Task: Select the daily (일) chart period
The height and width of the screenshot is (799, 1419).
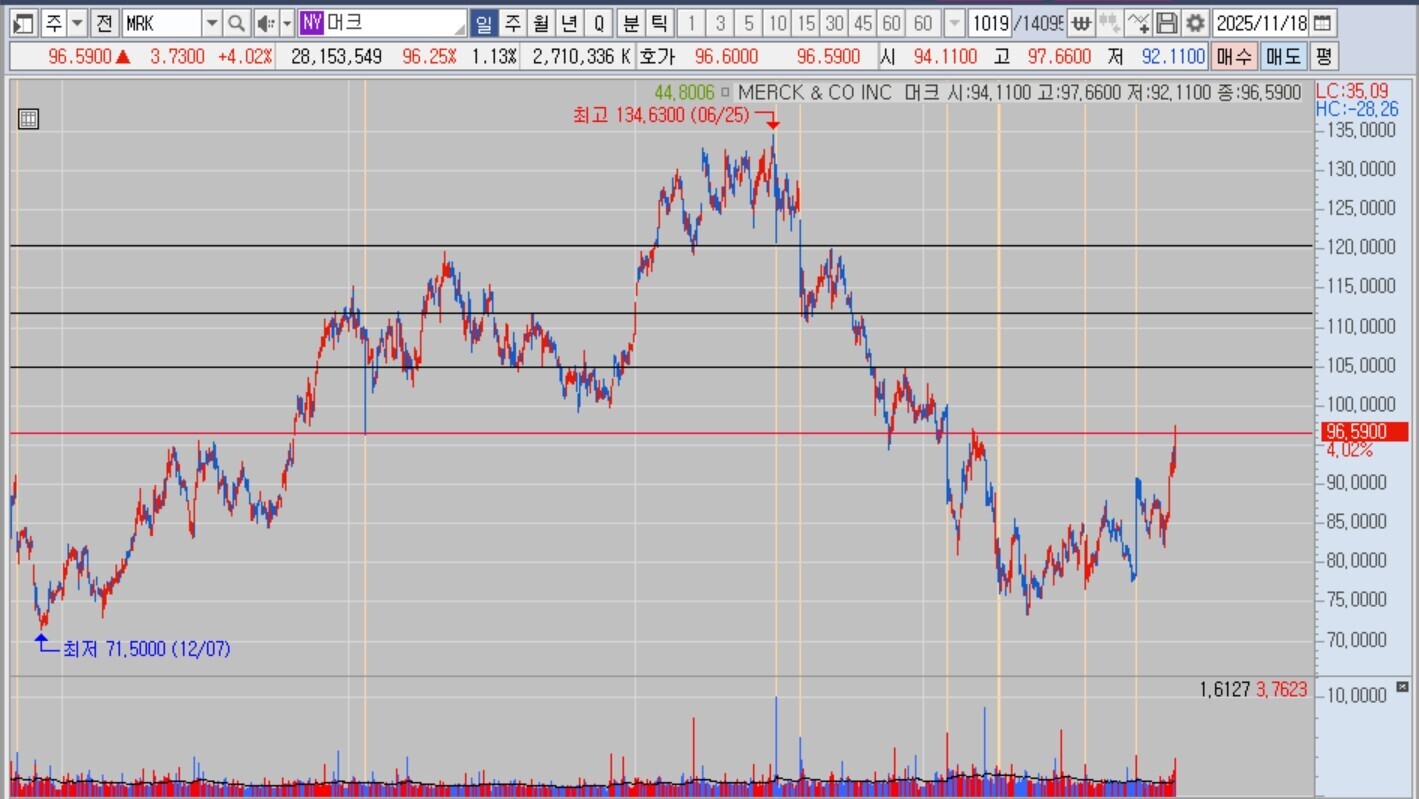Action: 483,23
